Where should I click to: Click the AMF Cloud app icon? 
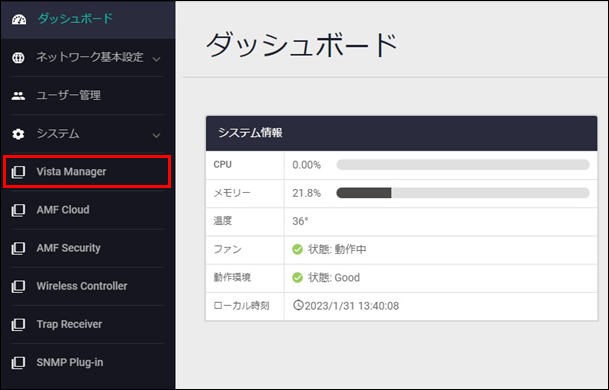click(18, 210)
